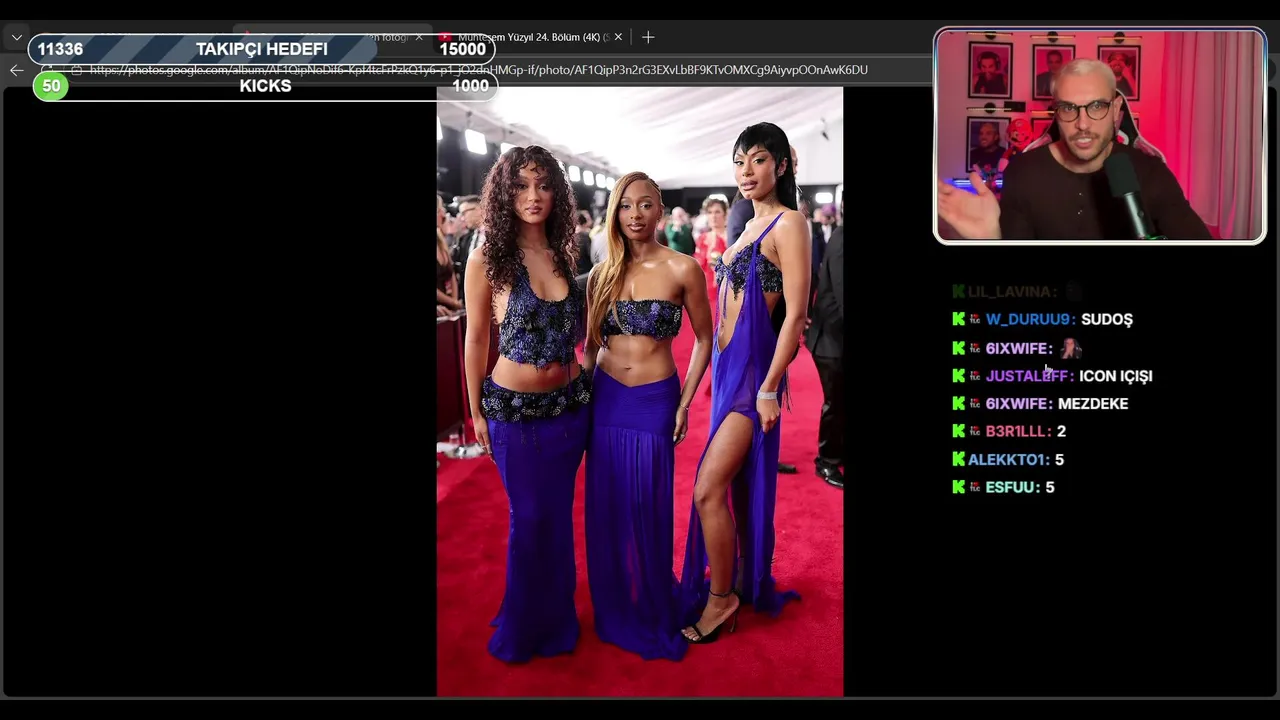The height and width of the screenshot is (720, 1280).
Task: Click the message MEZDEKE
Action: tap(1093, 404)
